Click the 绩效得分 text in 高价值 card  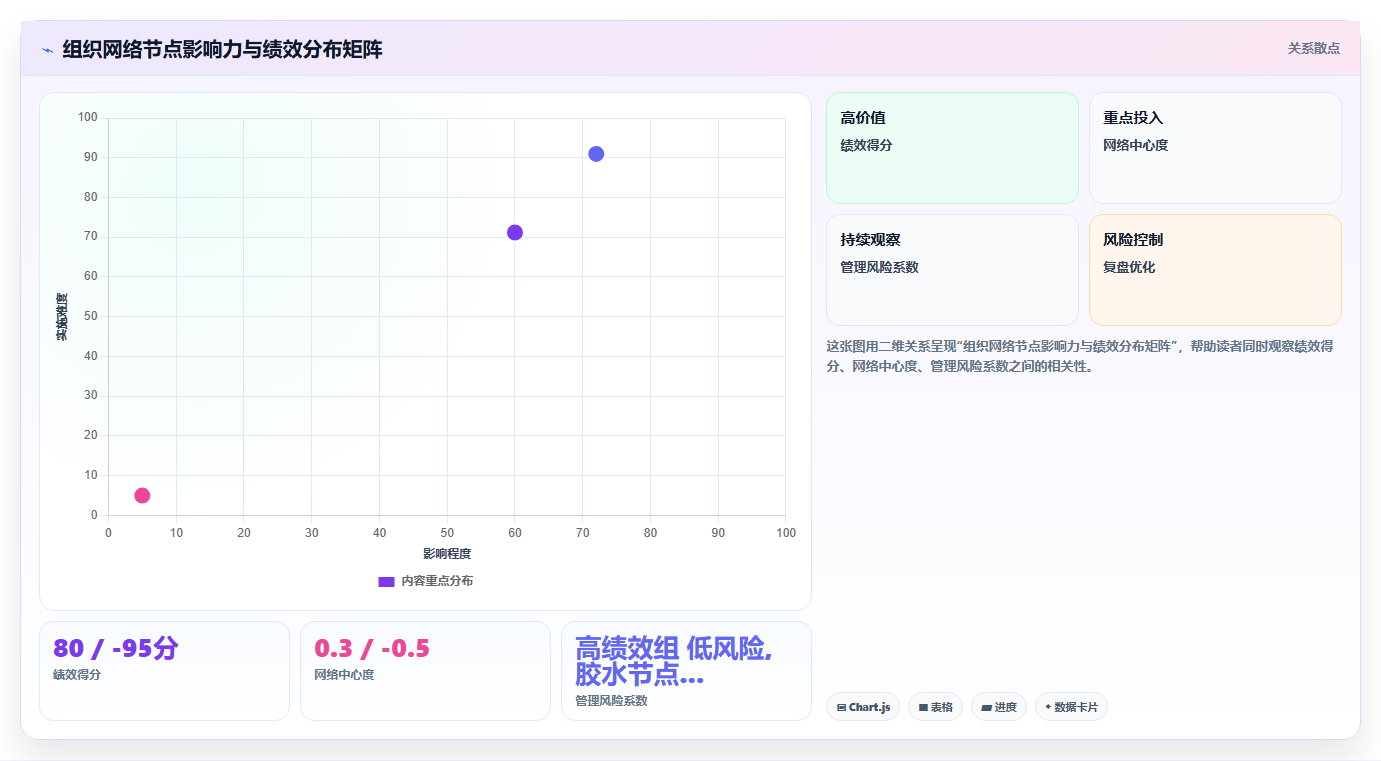866,145
